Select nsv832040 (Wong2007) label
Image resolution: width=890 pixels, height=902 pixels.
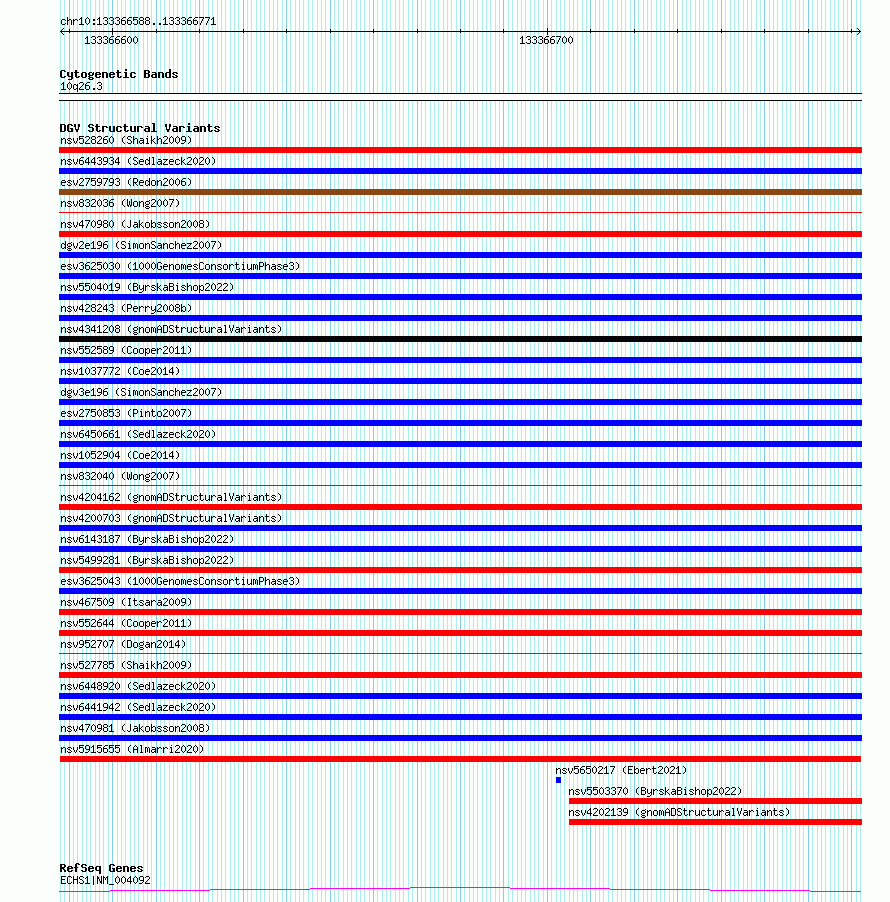click(120, 476)
